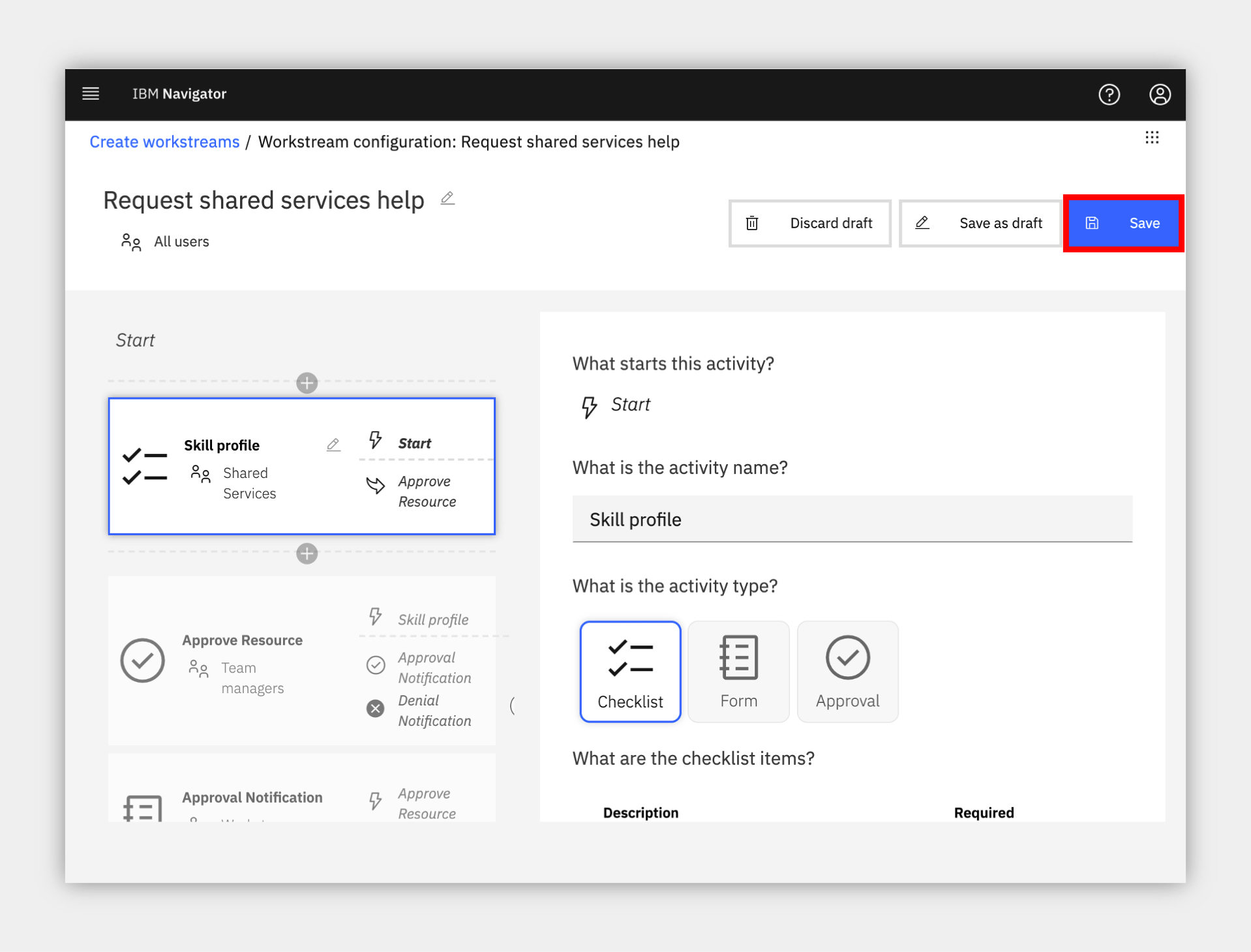Select the Approval activity type
Image resolution: width=1251 pixels, height=952 pixels.
pos(847,672)
